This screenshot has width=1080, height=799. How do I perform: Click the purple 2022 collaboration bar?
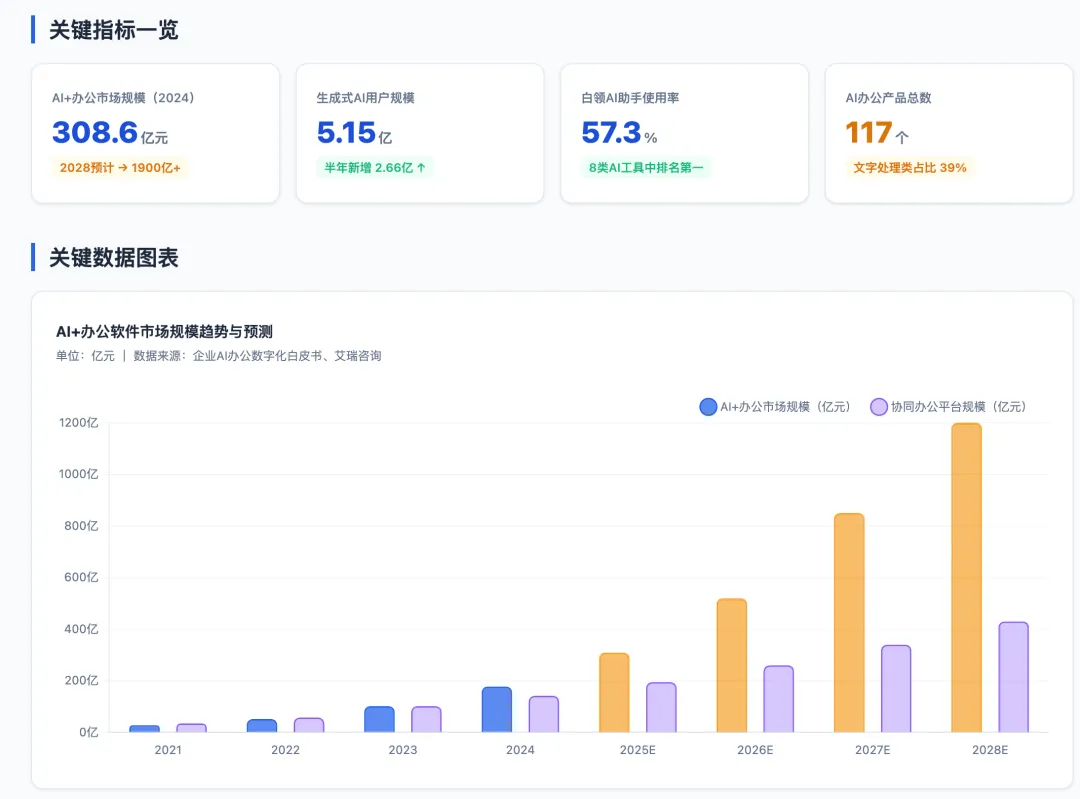pos(309,725)
